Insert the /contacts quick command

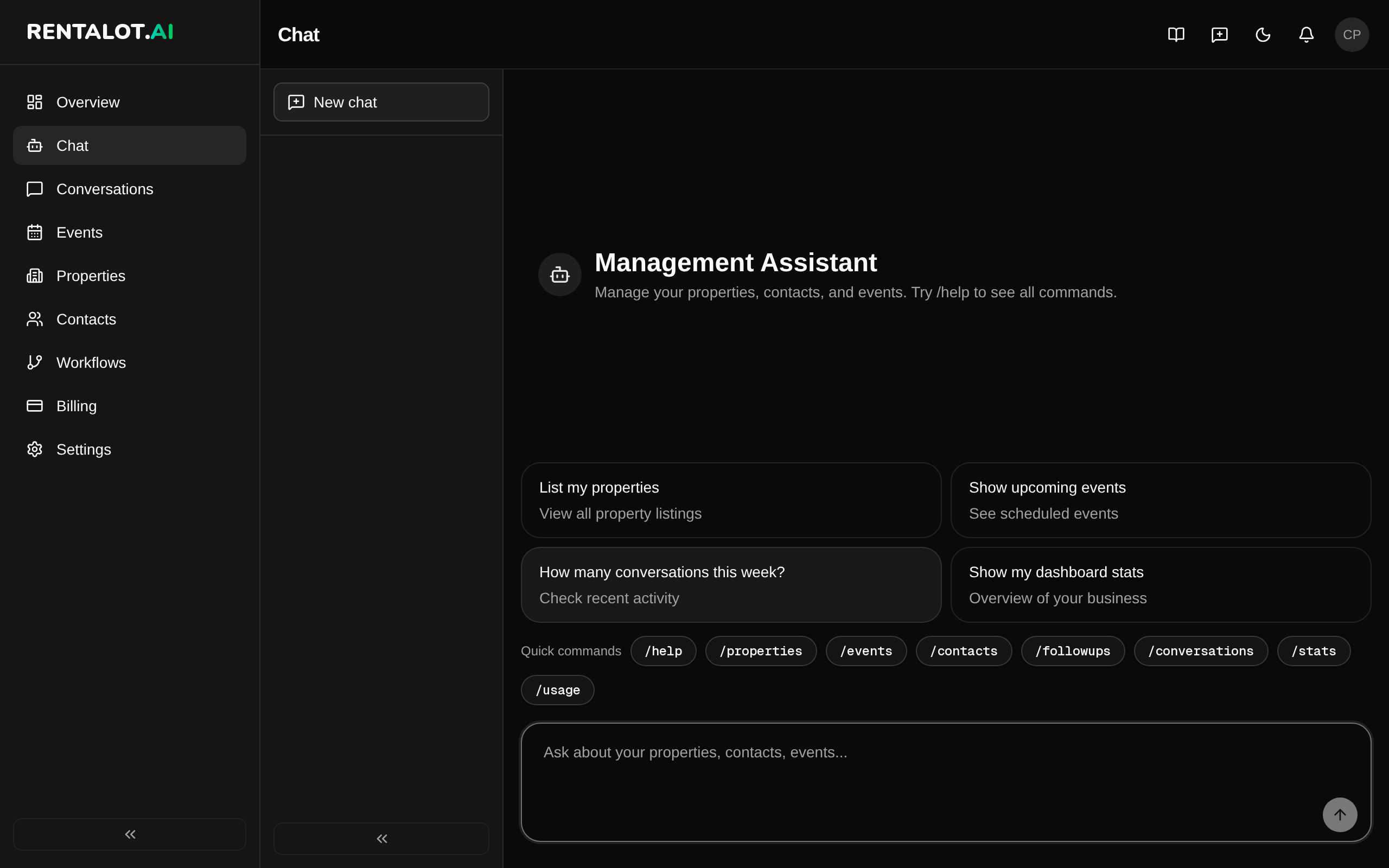(x=964, y=651)
